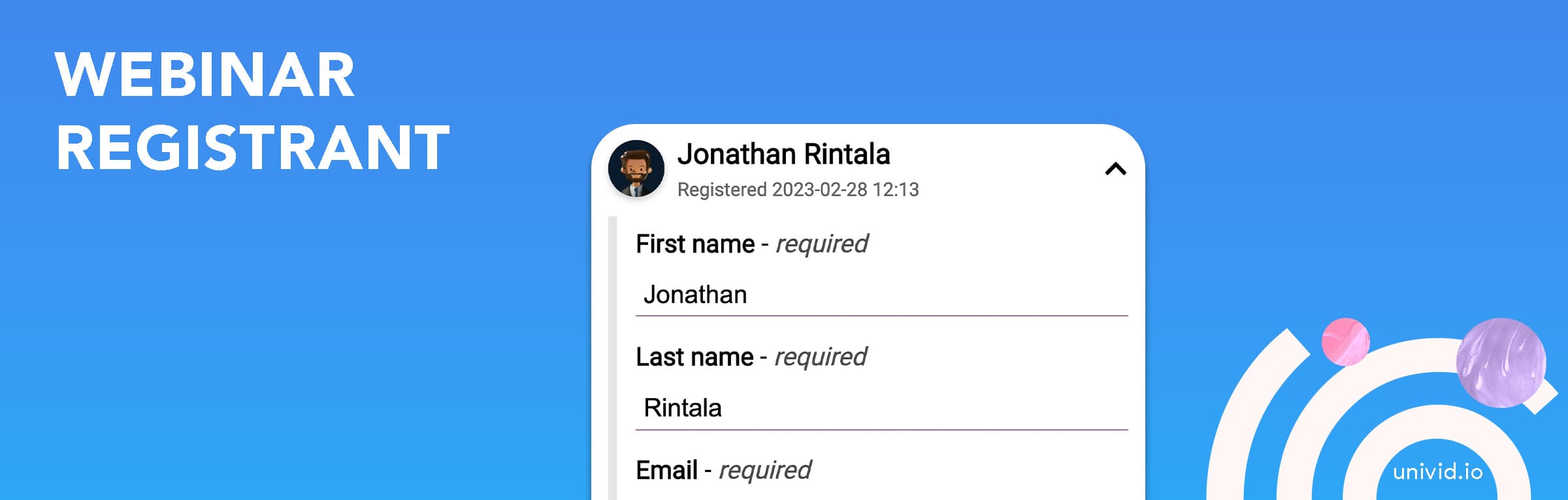Click the pink decorative circle
This screenshot has height=500, width=1568.
click(1345, 341)
